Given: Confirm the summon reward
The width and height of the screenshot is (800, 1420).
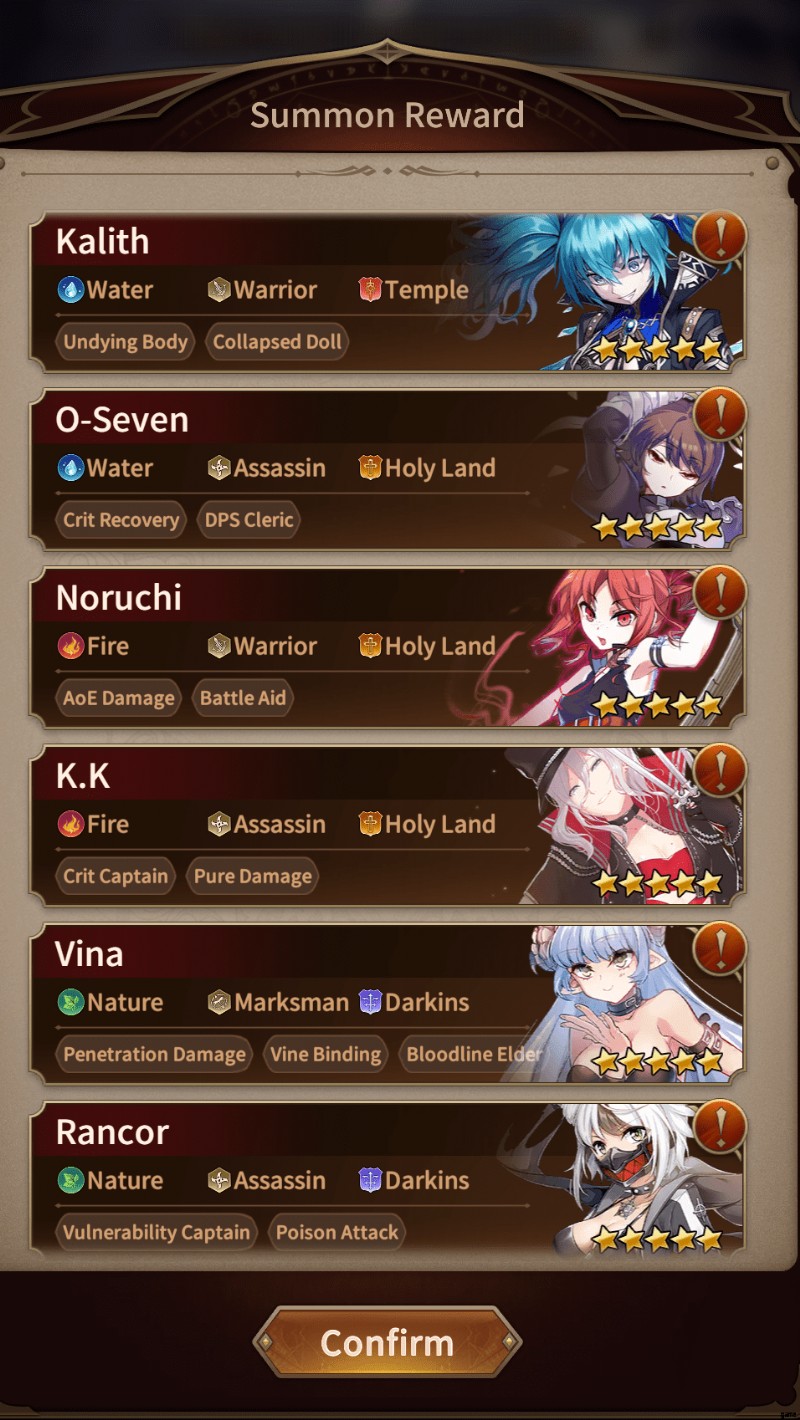Looking at the screenshot, I should (387, 1342).
